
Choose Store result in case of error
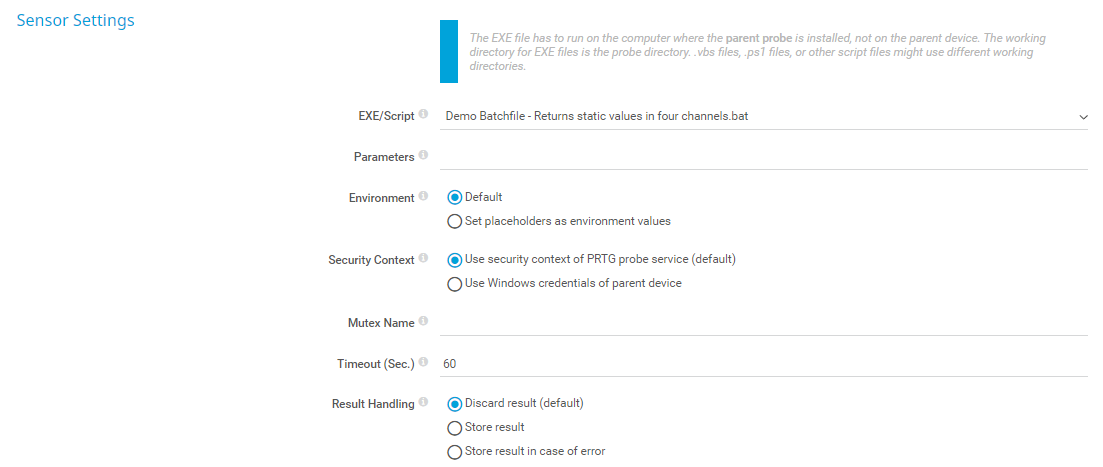[x=455, y=452]
